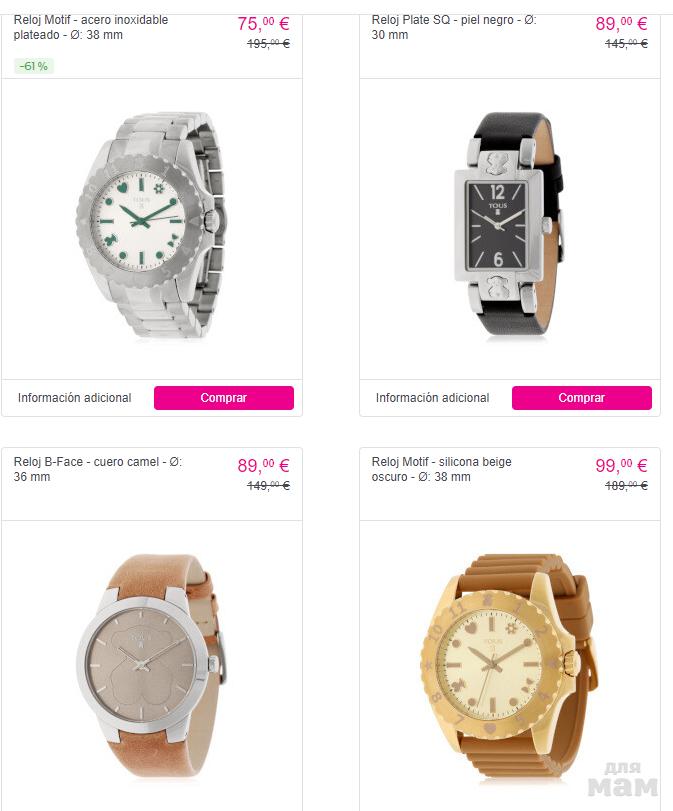Select the Reloj Plate SQ piel negro title
This screenshot has height=811, width=673.
(x=454, y=27)
